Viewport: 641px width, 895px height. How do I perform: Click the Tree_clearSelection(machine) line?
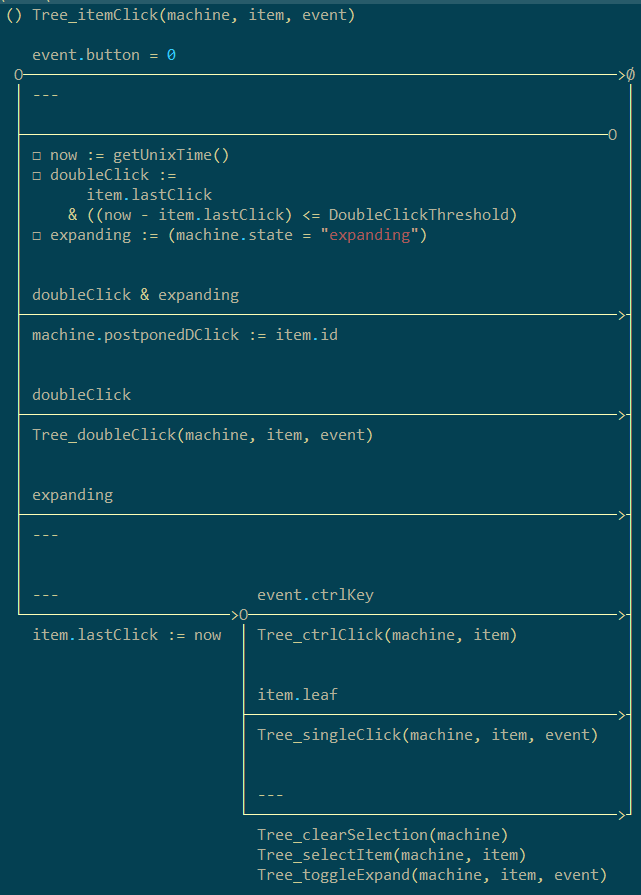point(383,835)
